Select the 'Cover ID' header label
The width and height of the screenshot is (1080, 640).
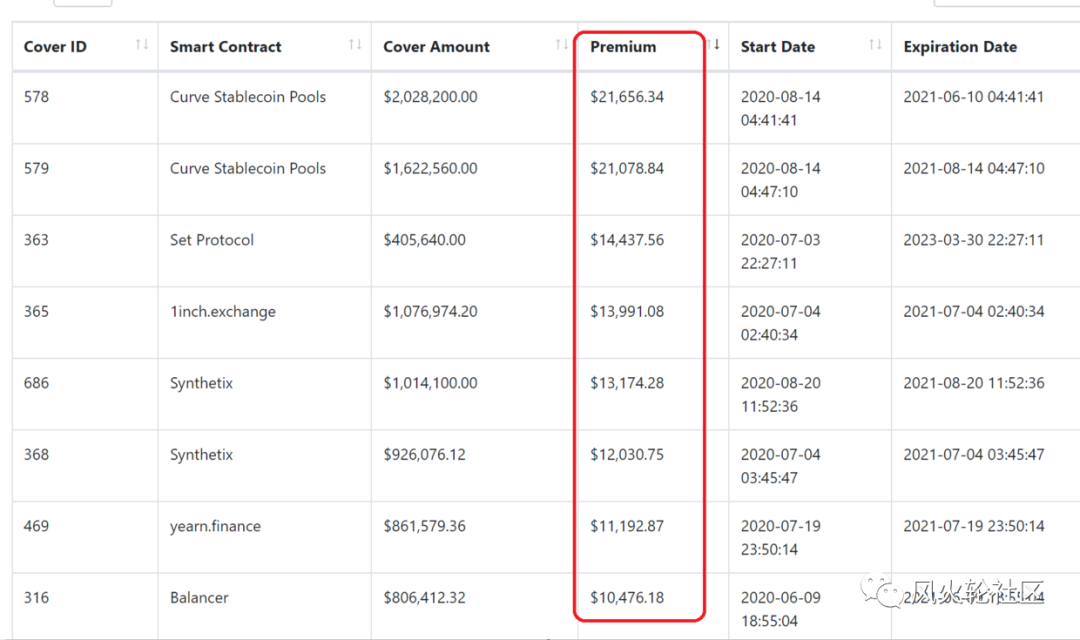coord(55,47)
